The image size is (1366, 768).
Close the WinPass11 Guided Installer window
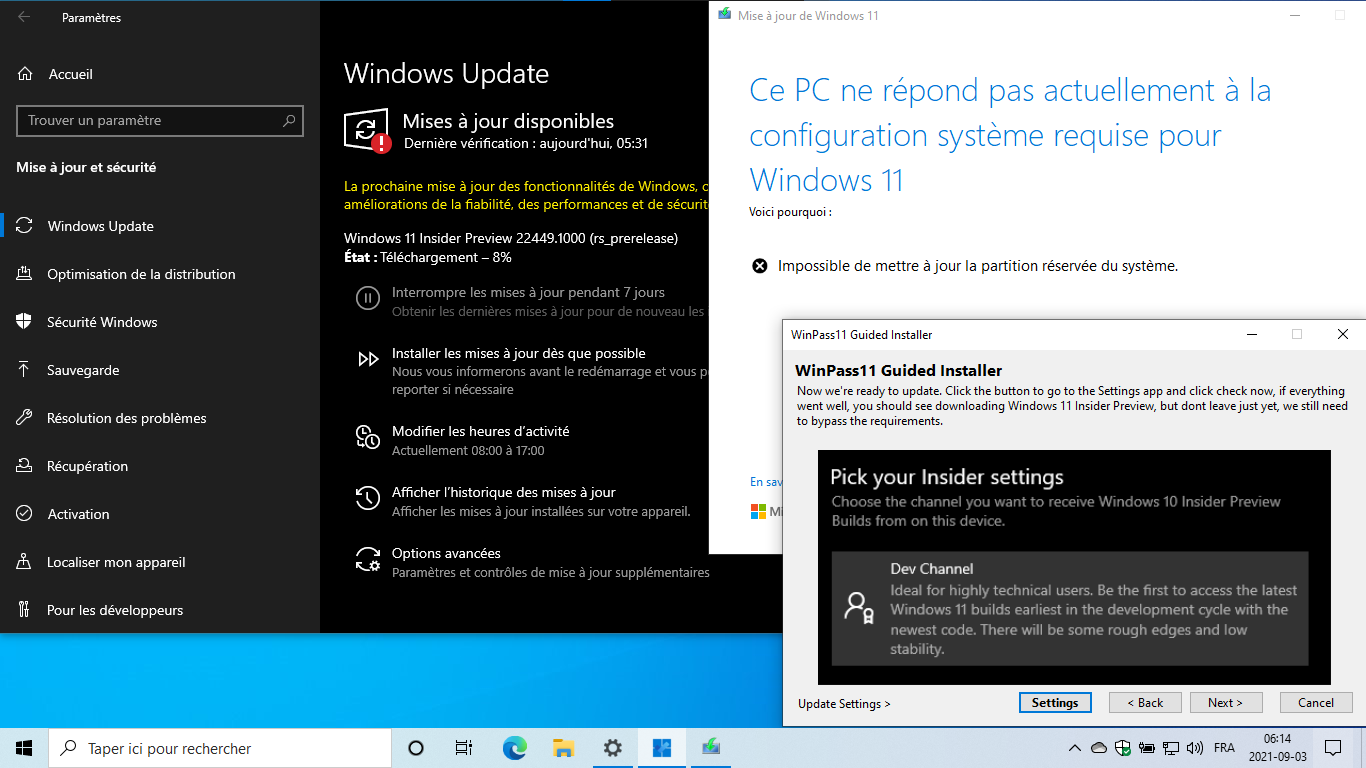click(1343, 334)
